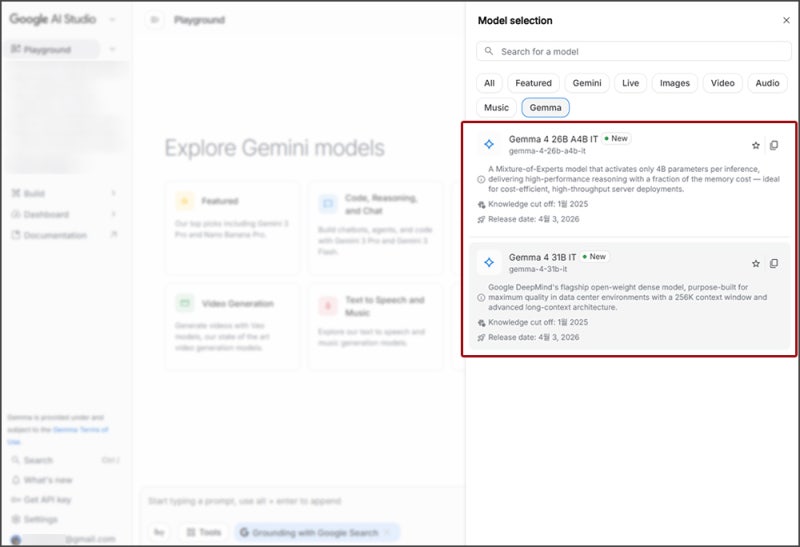
Task: Click the Gemma 4 31B IT sparkle icon
Action: [489, 262]
